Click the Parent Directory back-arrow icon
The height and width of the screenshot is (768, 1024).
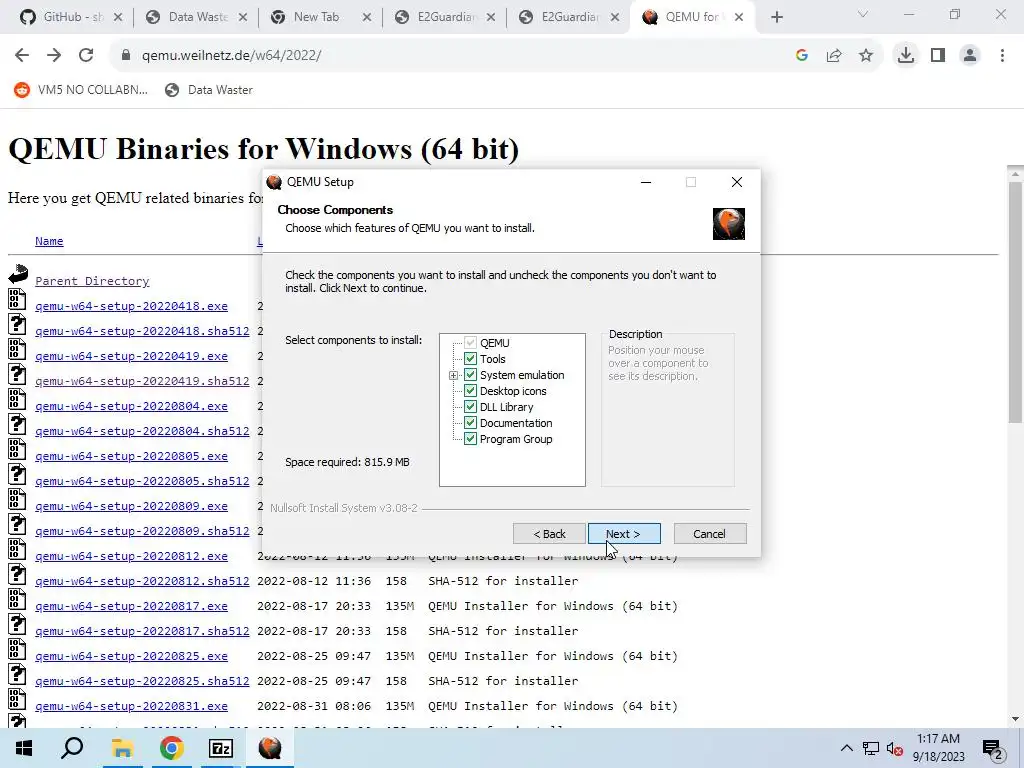[18, 274]
